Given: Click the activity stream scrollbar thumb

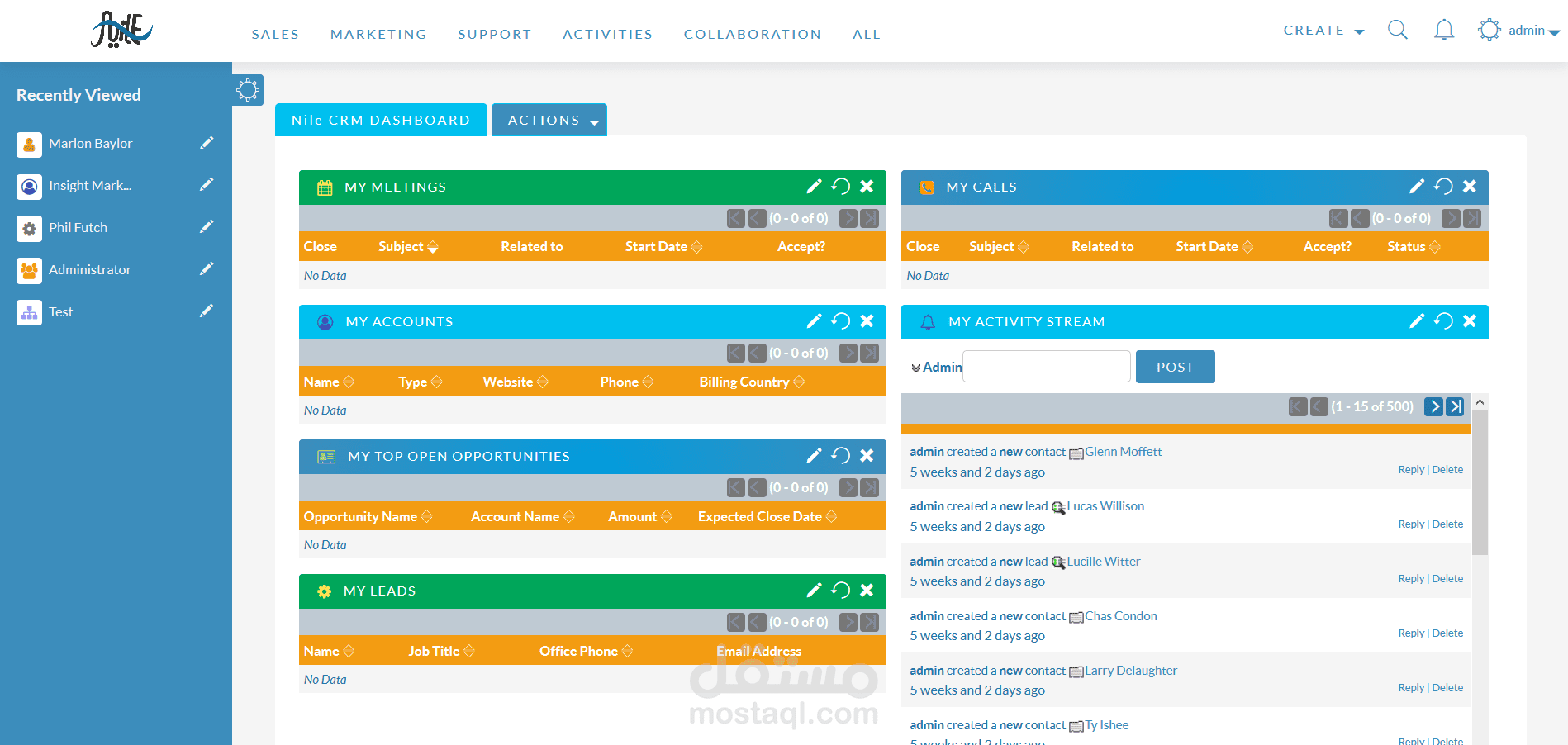Looking at the screenshot, I should [x=1480, y=482].
